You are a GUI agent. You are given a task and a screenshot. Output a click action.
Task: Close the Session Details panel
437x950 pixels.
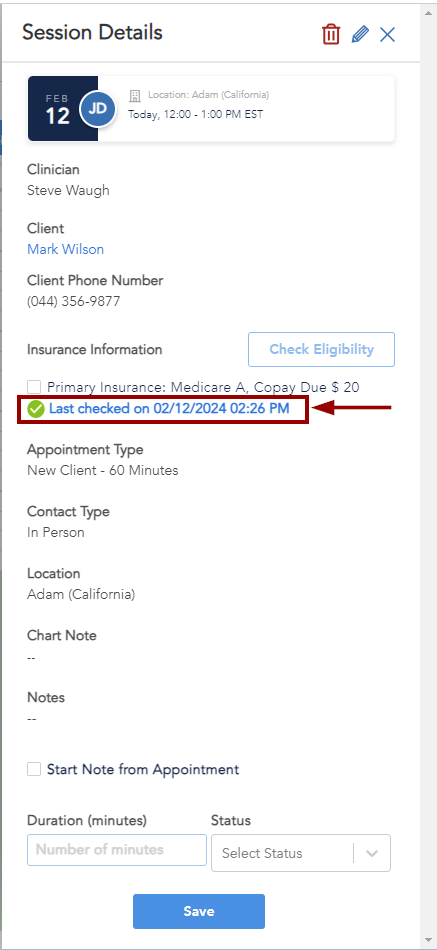(387, 35)
